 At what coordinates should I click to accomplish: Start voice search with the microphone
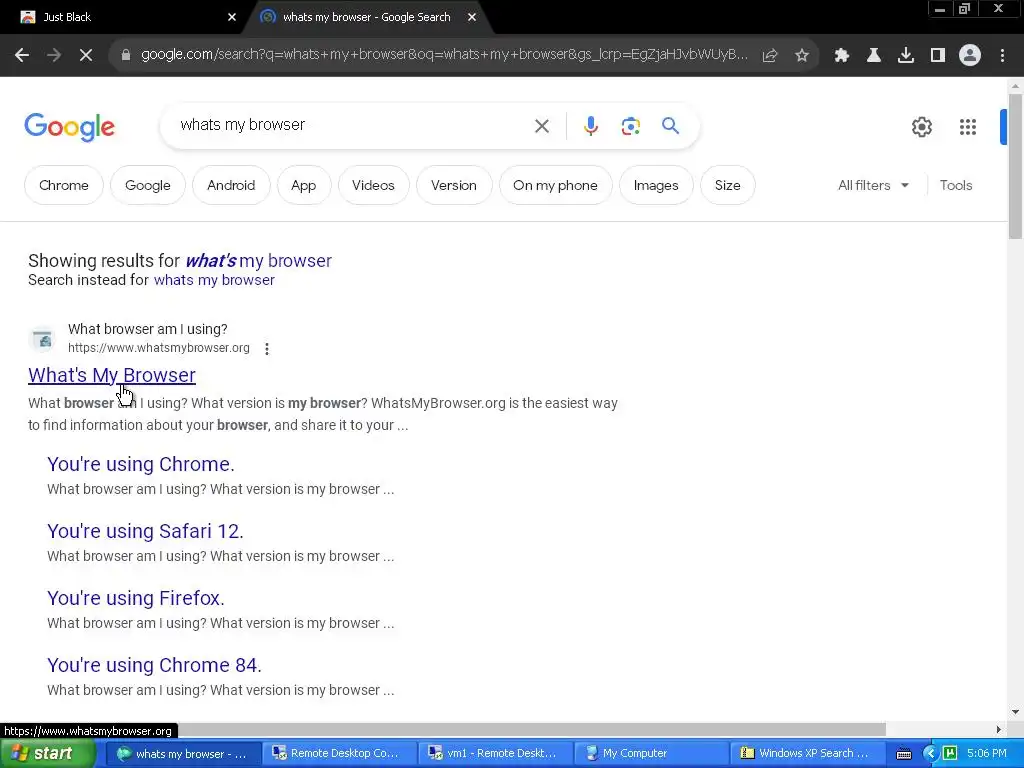pos(590,126)
